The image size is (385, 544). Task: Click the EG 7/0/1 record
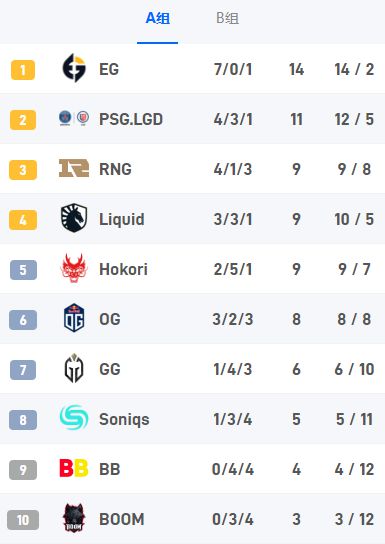(x=233, y=69)
